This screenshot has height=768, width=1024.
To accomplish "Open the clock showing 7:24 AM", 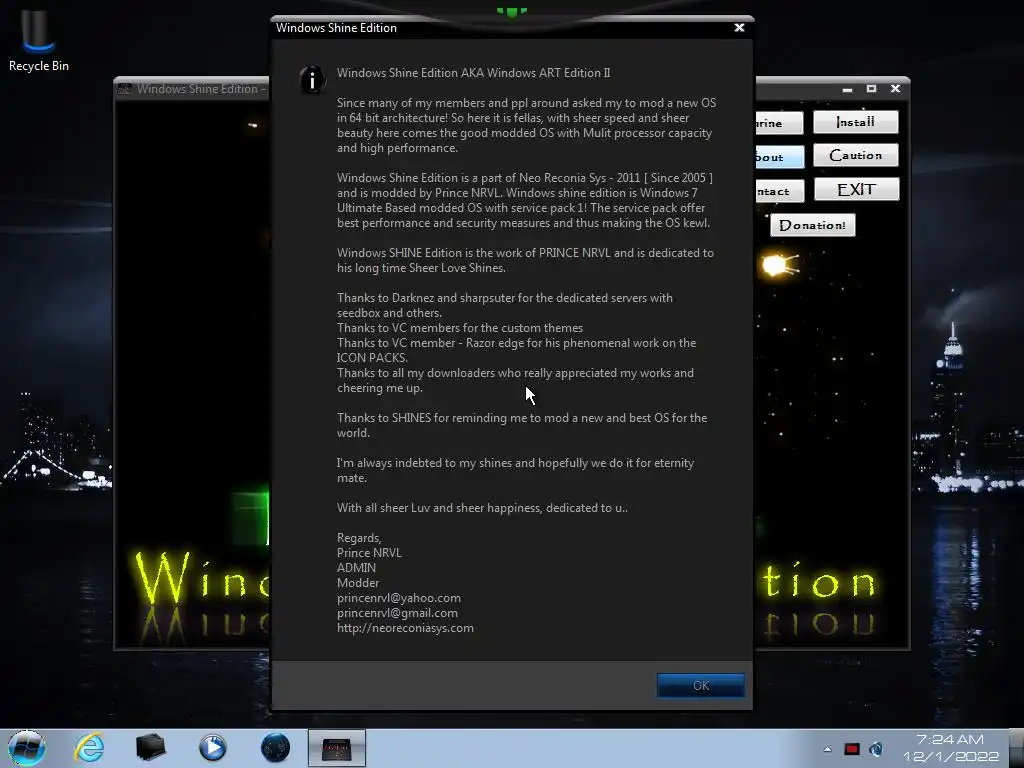I will click(950, 748).
